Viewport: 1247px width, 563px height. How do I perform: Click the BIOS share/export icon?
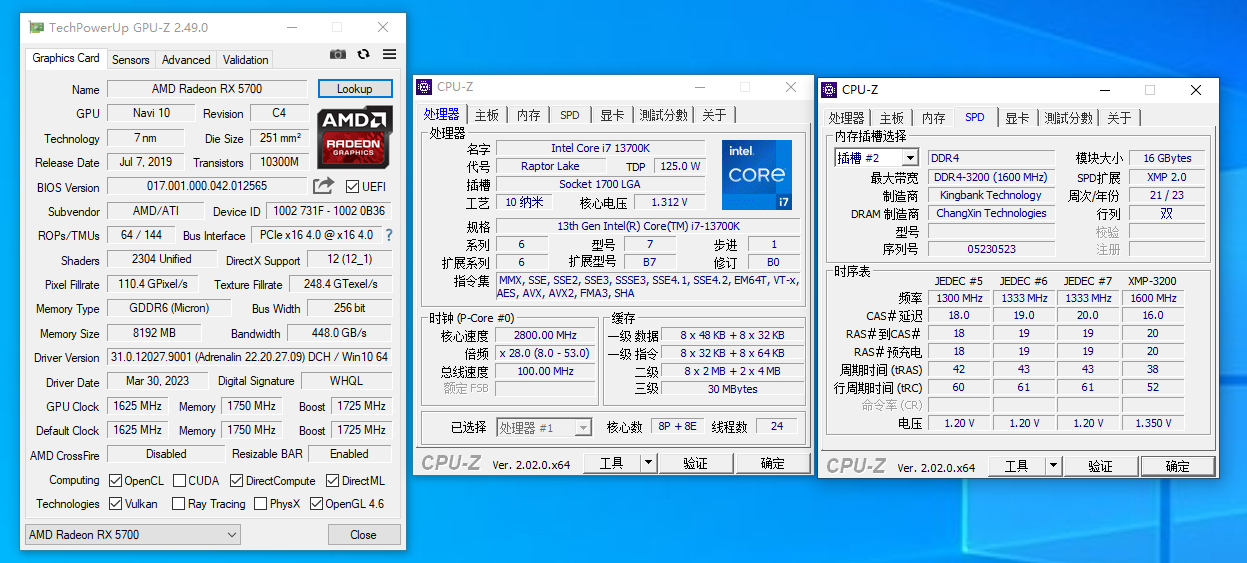(323, 186)
